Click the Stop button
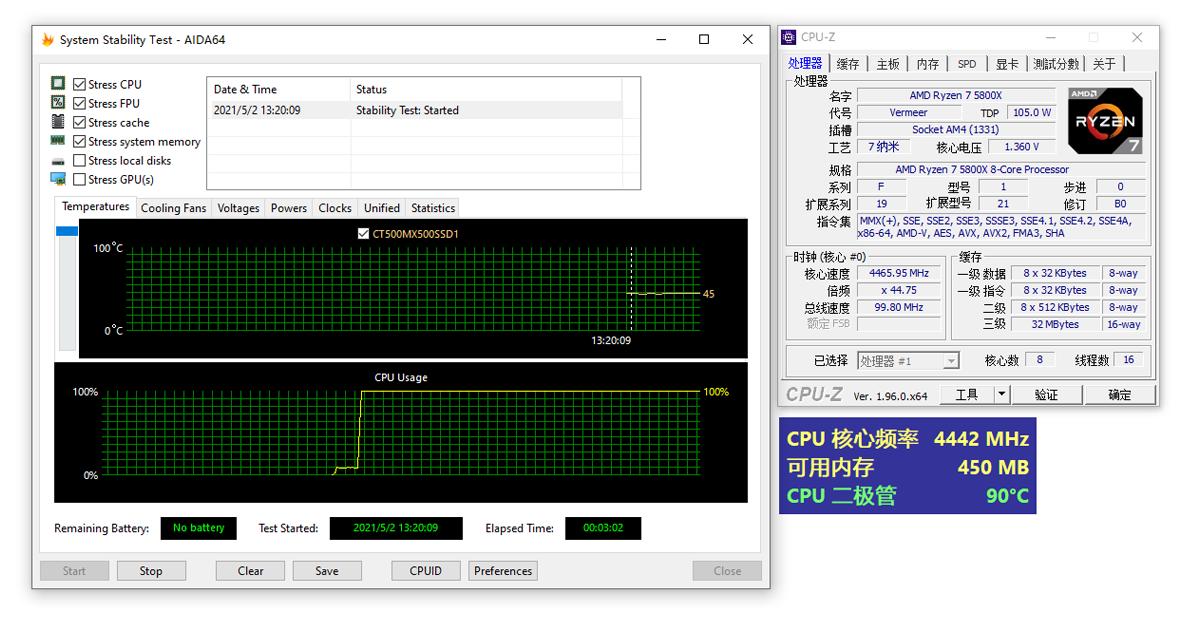The image size is (1200, 623). pyautogui.click(x=151, y=570)
